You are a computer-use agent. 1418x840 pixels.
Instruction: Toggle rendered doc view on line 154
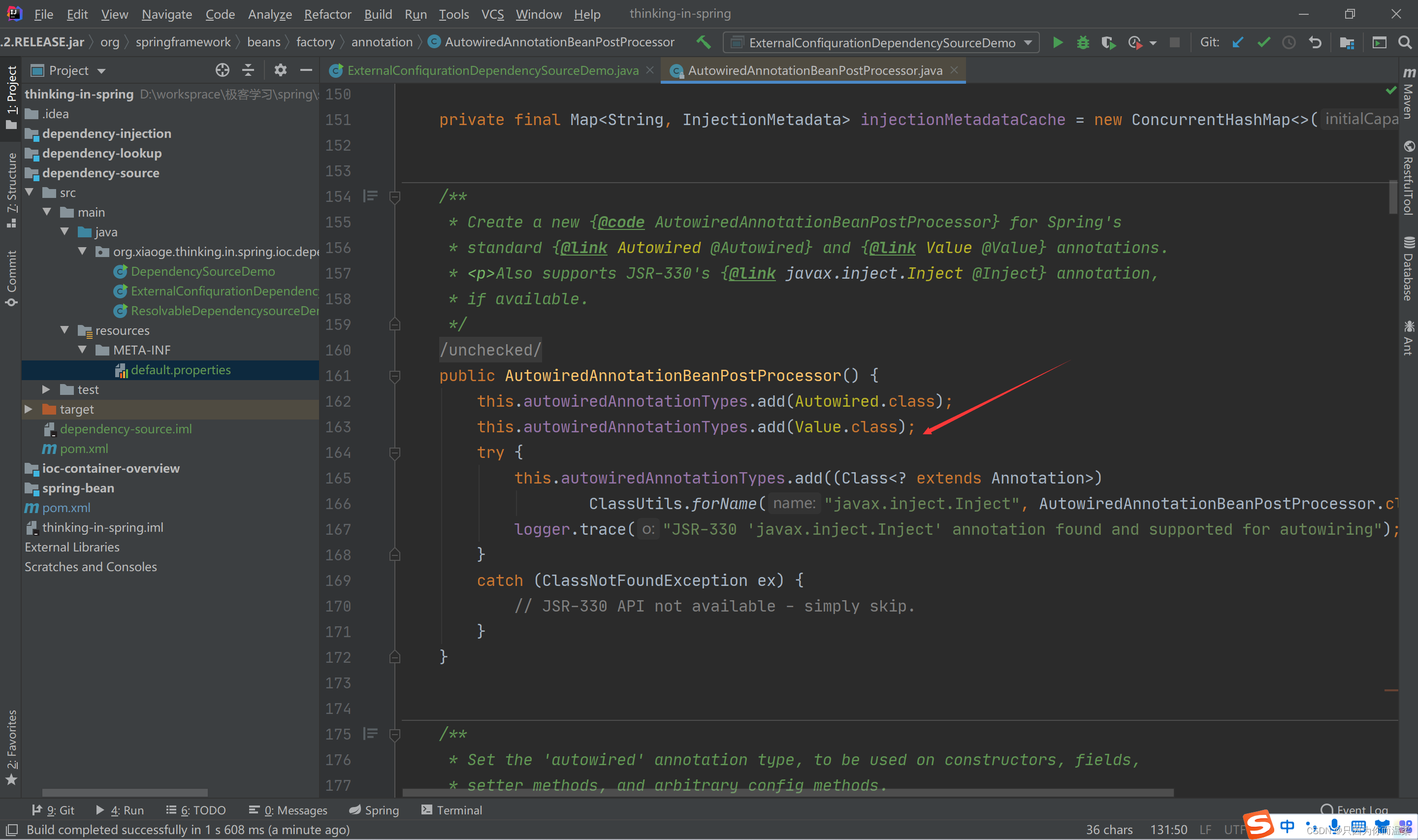point(370,196)
